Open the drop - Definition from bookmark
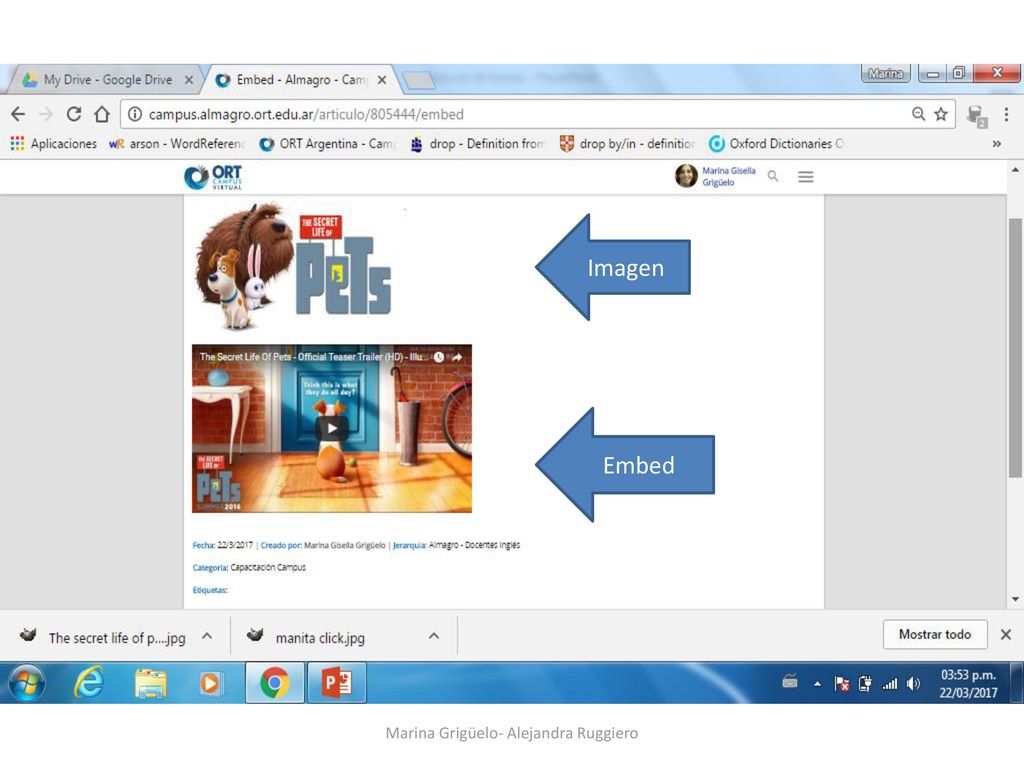 pyautogui.click(x=477, y=144)
